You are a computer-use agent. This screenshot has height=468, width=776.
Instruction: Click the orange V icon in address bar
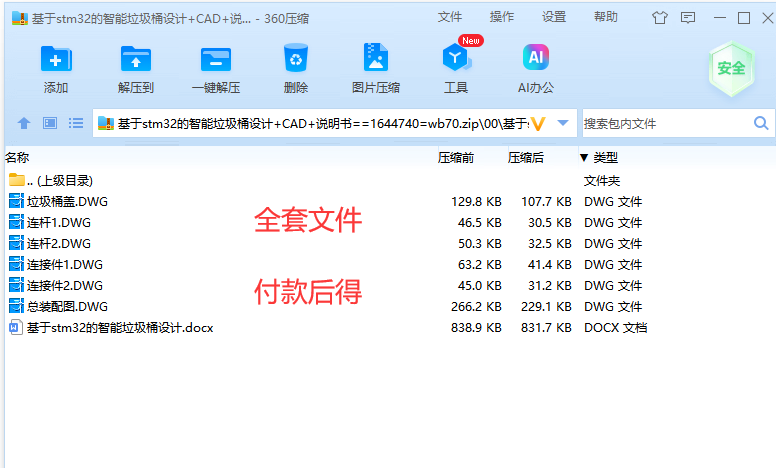click(x=538, y=123)
